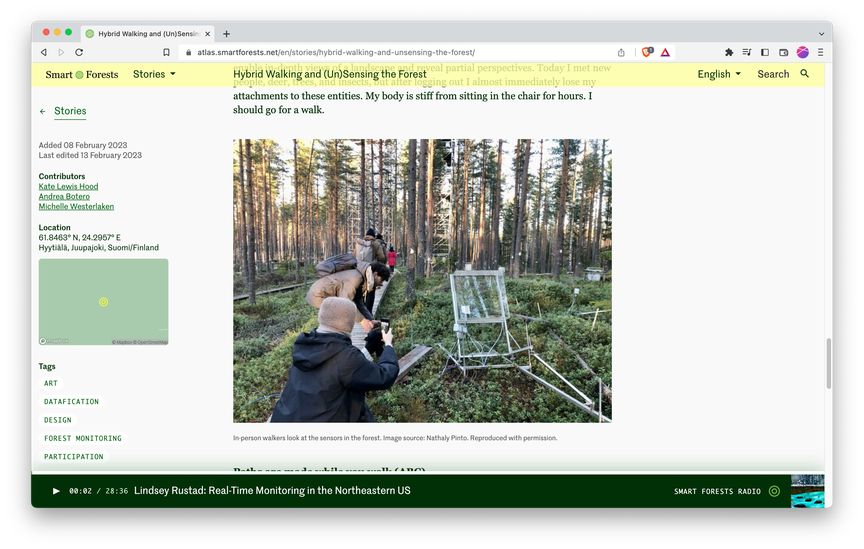Go back using the browser back arrow
The width and height of the screenshot is (864, 549).
(44, 52)
